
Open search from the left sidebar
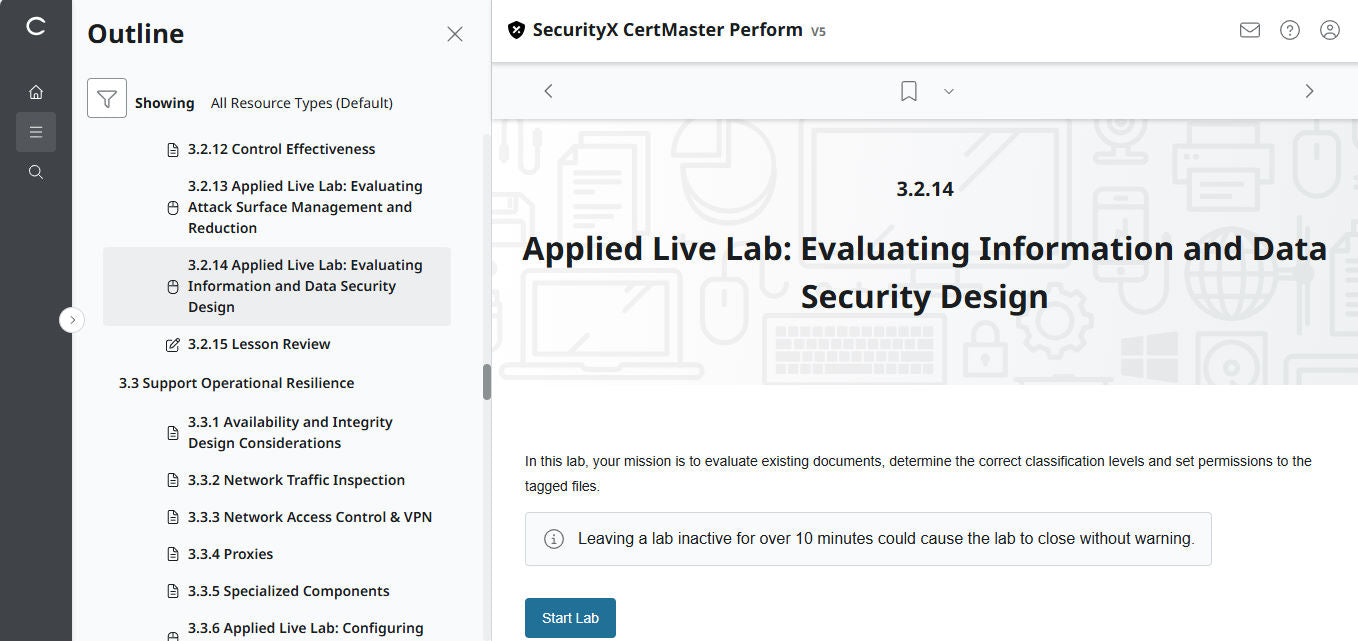[36, 171]
